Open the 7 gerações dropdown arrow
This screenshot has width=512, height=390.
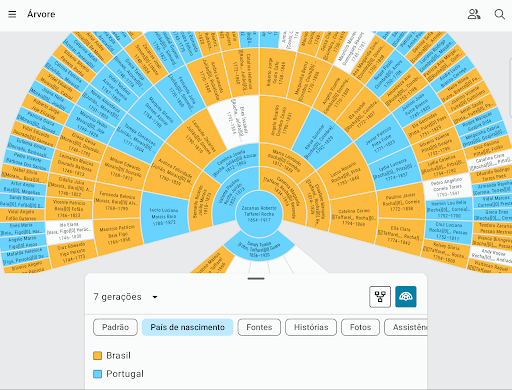click(x=155, y=297)
